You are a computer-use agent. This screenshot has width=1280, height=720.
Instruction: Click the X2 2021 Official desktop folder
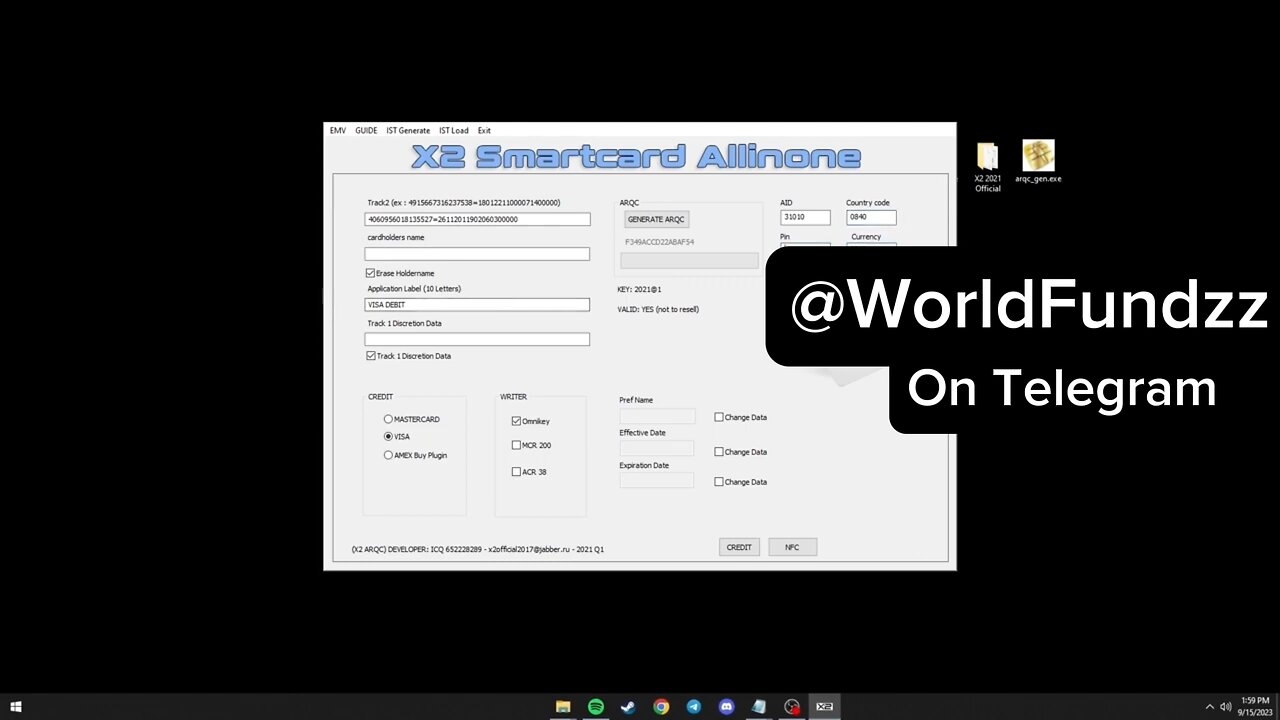click(988, 167)
